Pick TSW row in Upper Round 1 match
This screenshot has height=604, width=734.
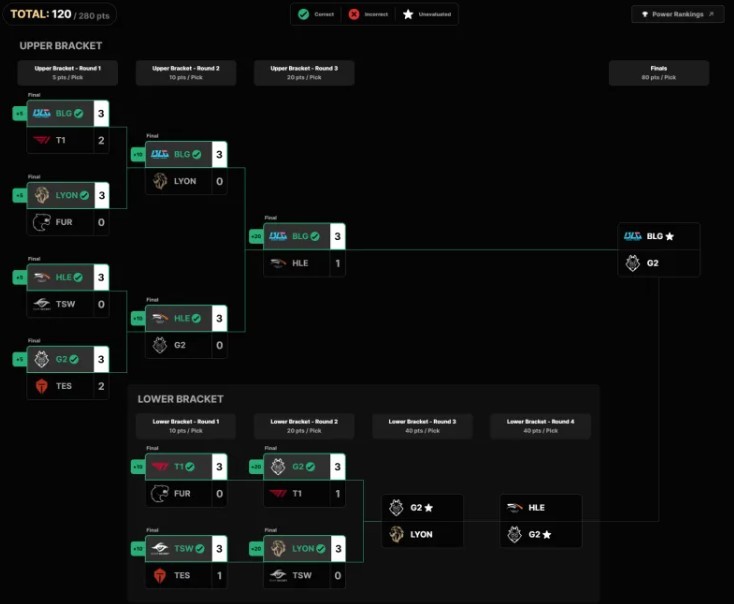68,304
